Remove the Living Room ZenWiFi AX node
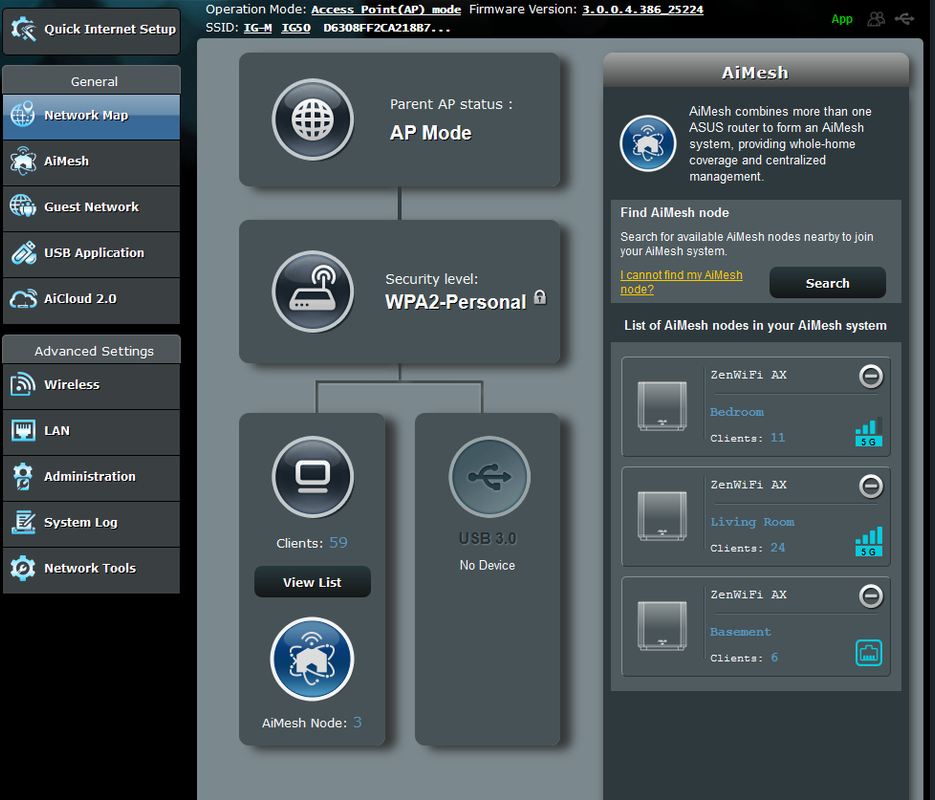935x800 pixels. (x=871, y=486)
